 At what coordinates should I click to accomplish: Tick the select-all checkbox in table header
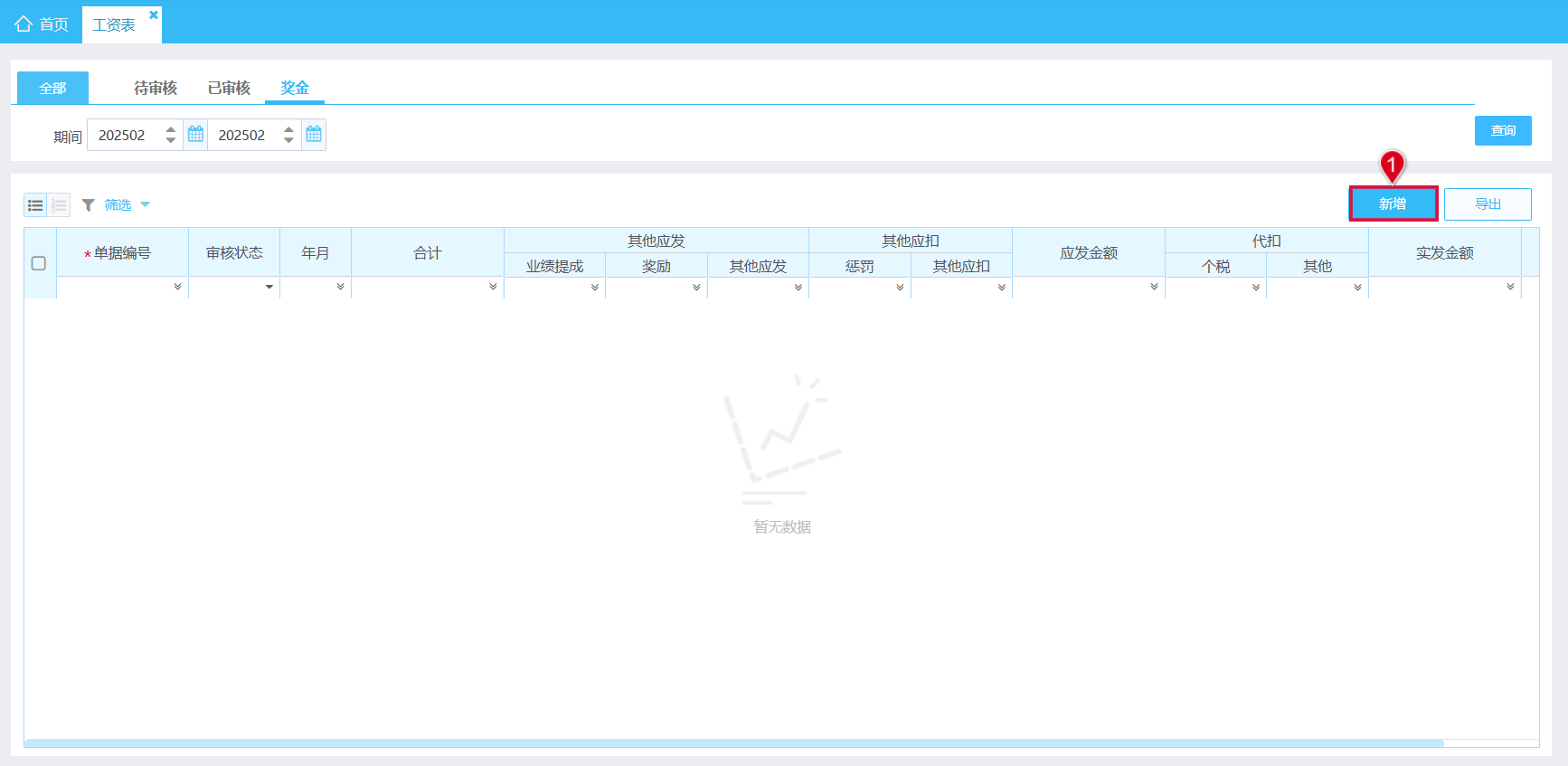(x=39, y=263)
